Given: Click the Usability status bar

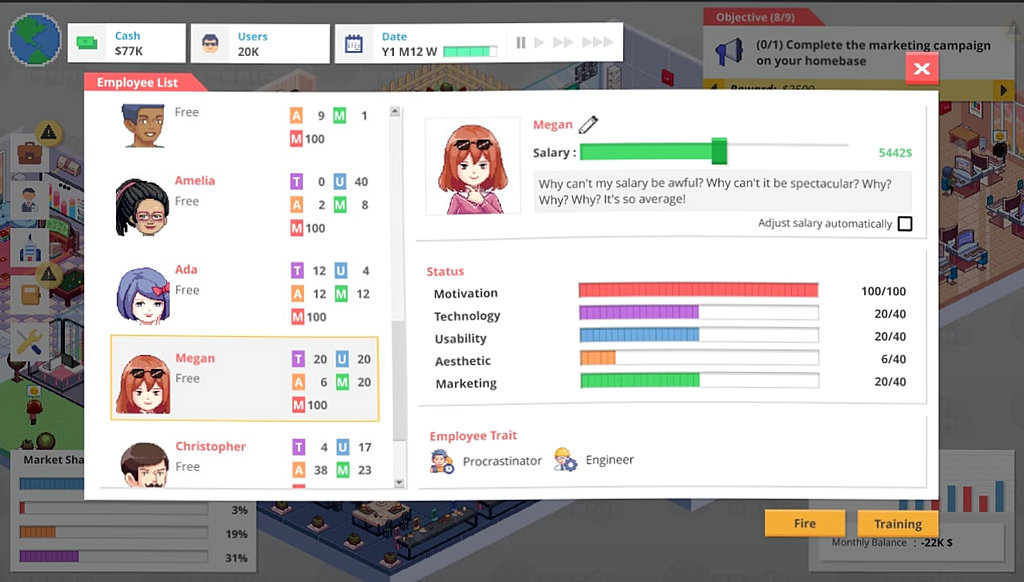Looking at the screenshot, I should (x=698, y=336).
